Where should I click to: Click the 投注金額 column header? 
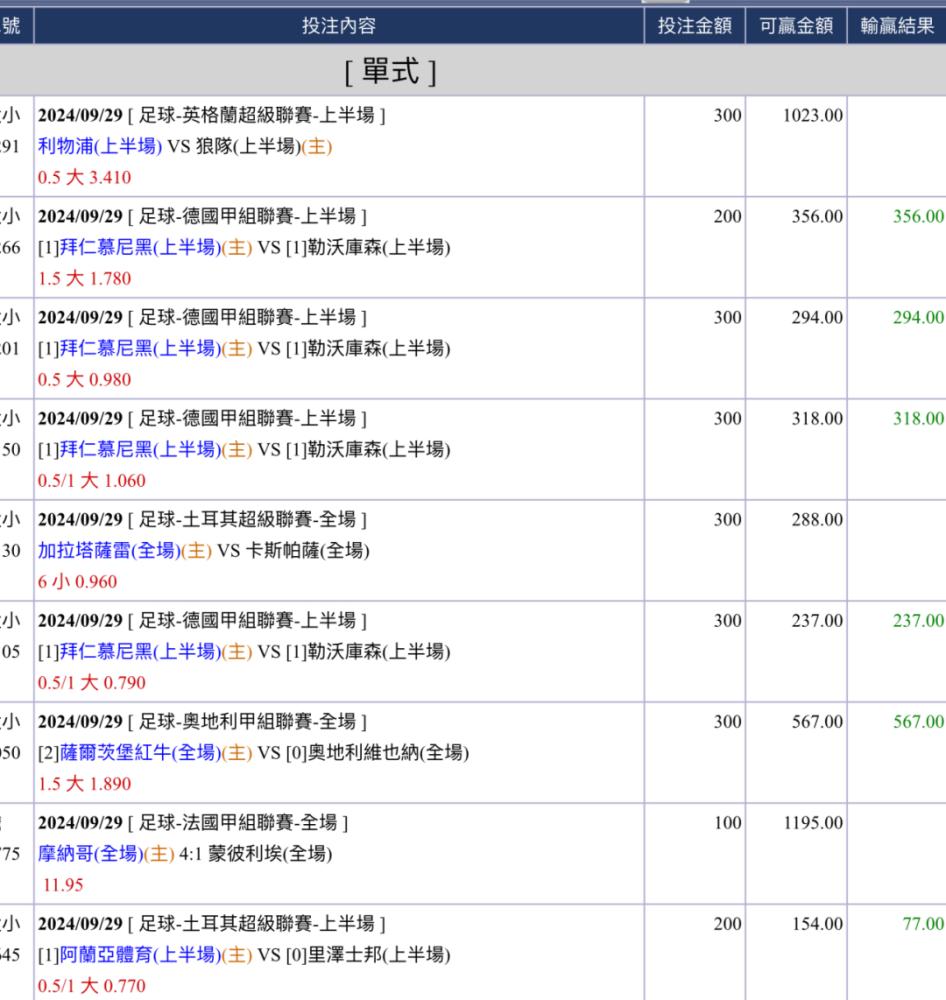pyautogui.click(x=695, y=26)
